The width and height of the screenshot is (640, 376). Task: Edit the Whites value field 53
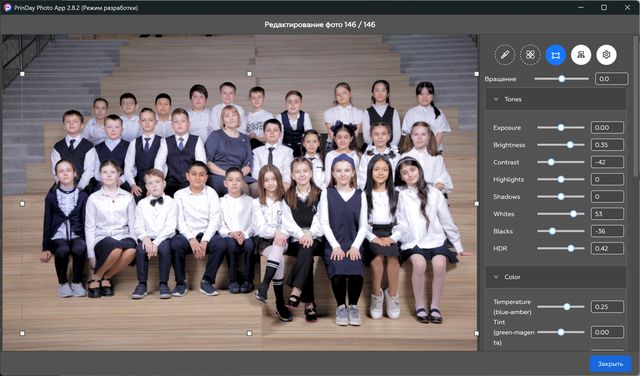[607, 214]
